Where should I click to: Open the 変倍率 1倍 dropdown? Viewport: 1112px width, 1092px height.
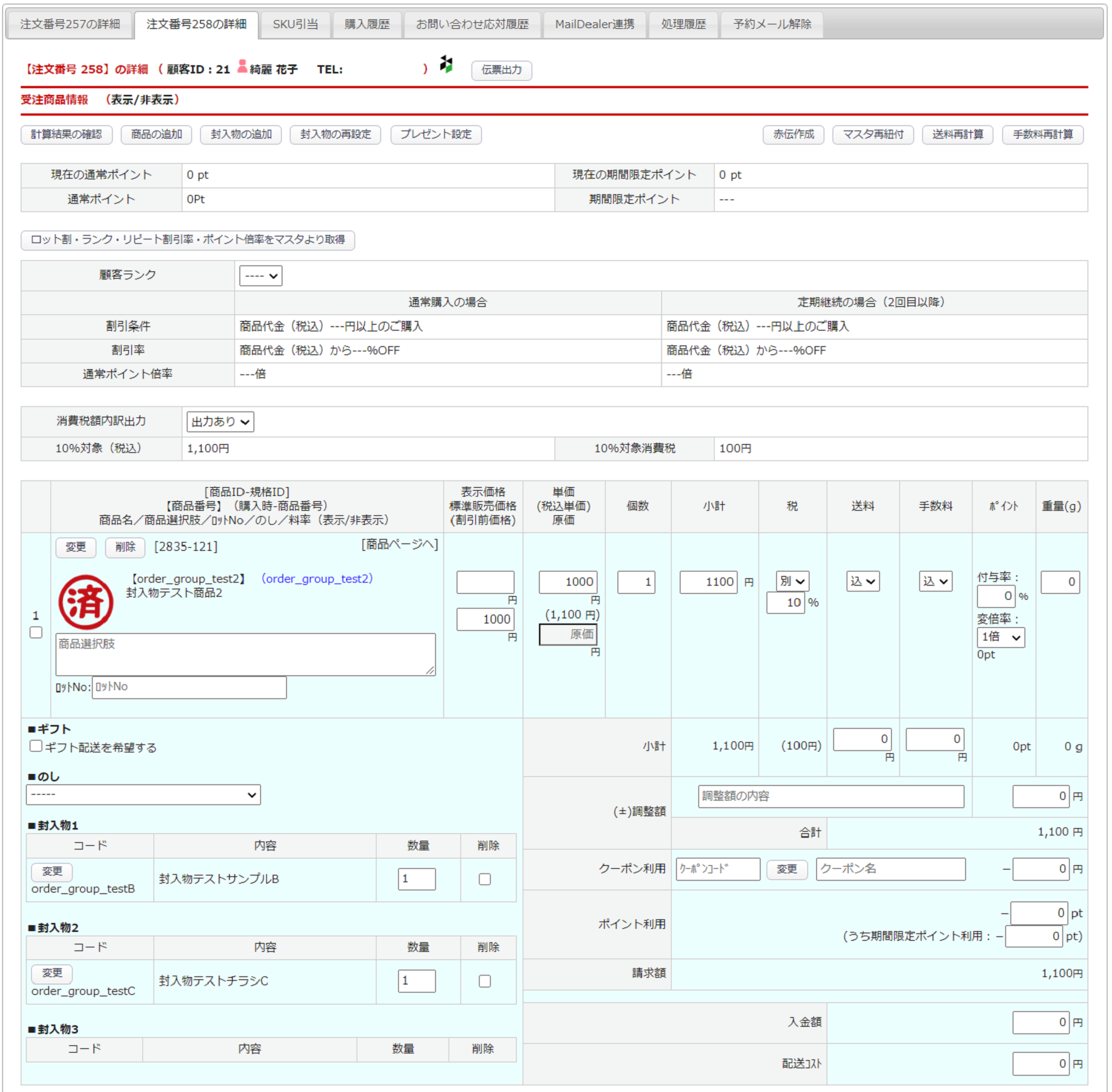tap(1001, 637)
